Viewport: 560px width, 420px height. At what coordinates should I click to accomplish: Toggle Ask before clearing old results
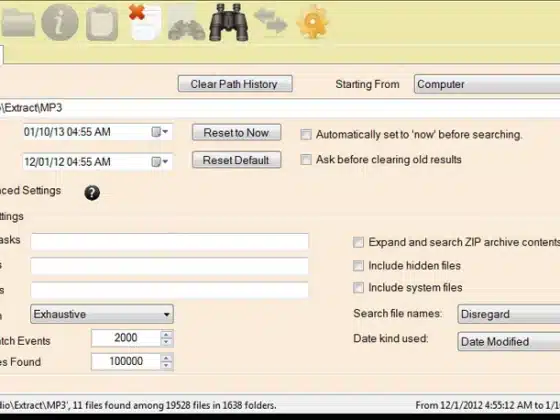pyautogui.click(x=306, y=160)
